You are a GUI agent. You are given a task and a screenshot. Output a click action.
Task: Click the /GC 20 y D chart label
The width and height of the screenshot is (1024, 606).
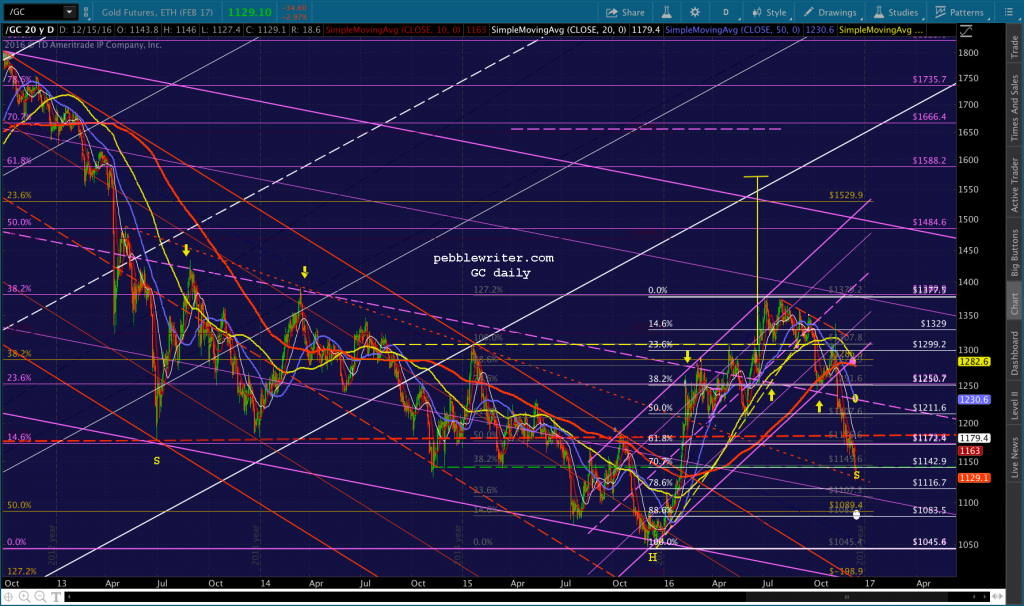pos(30,30)
